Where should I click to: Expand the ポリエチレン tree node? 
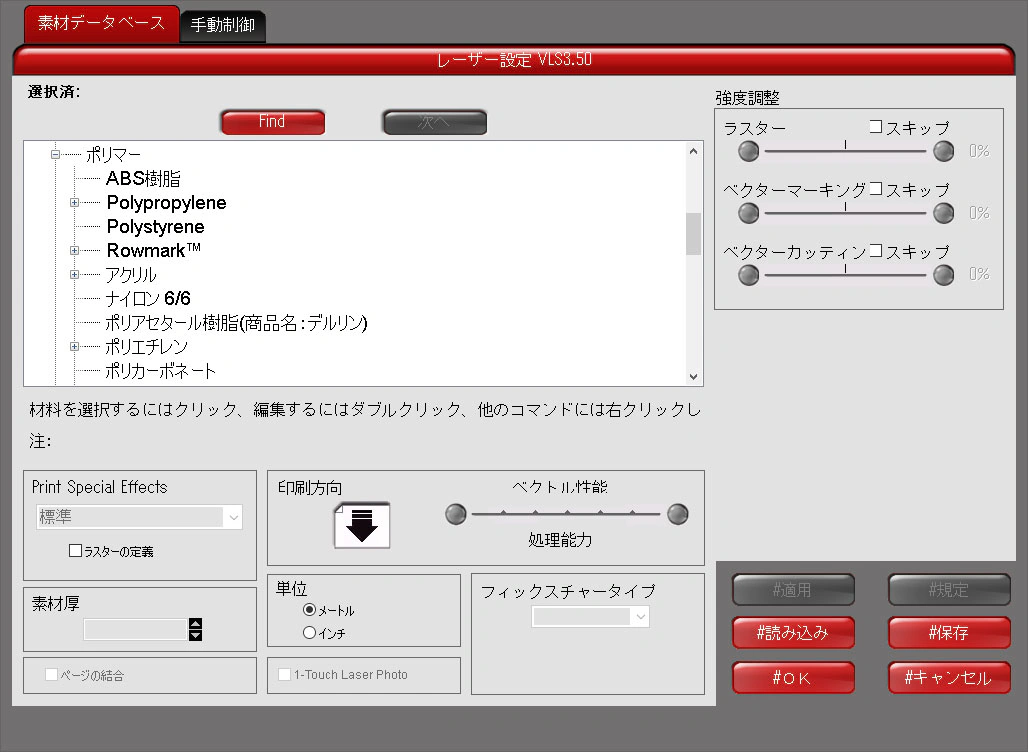tap(74, 346)
